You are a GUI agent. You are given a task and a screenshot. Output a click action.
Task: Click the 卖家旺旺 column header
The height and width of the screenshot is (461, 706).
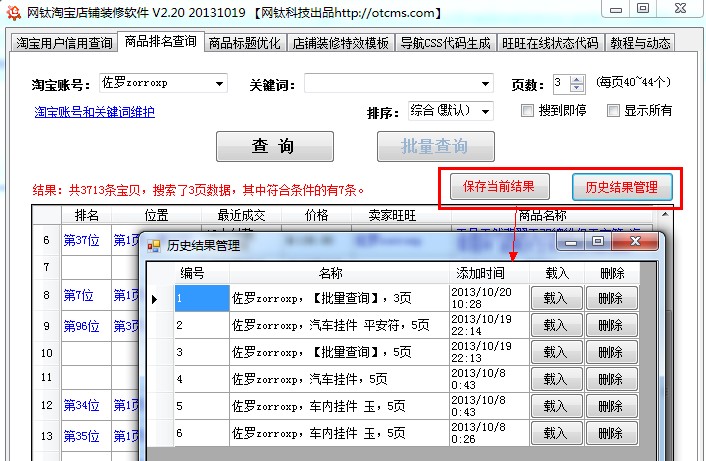click(392, 215)
